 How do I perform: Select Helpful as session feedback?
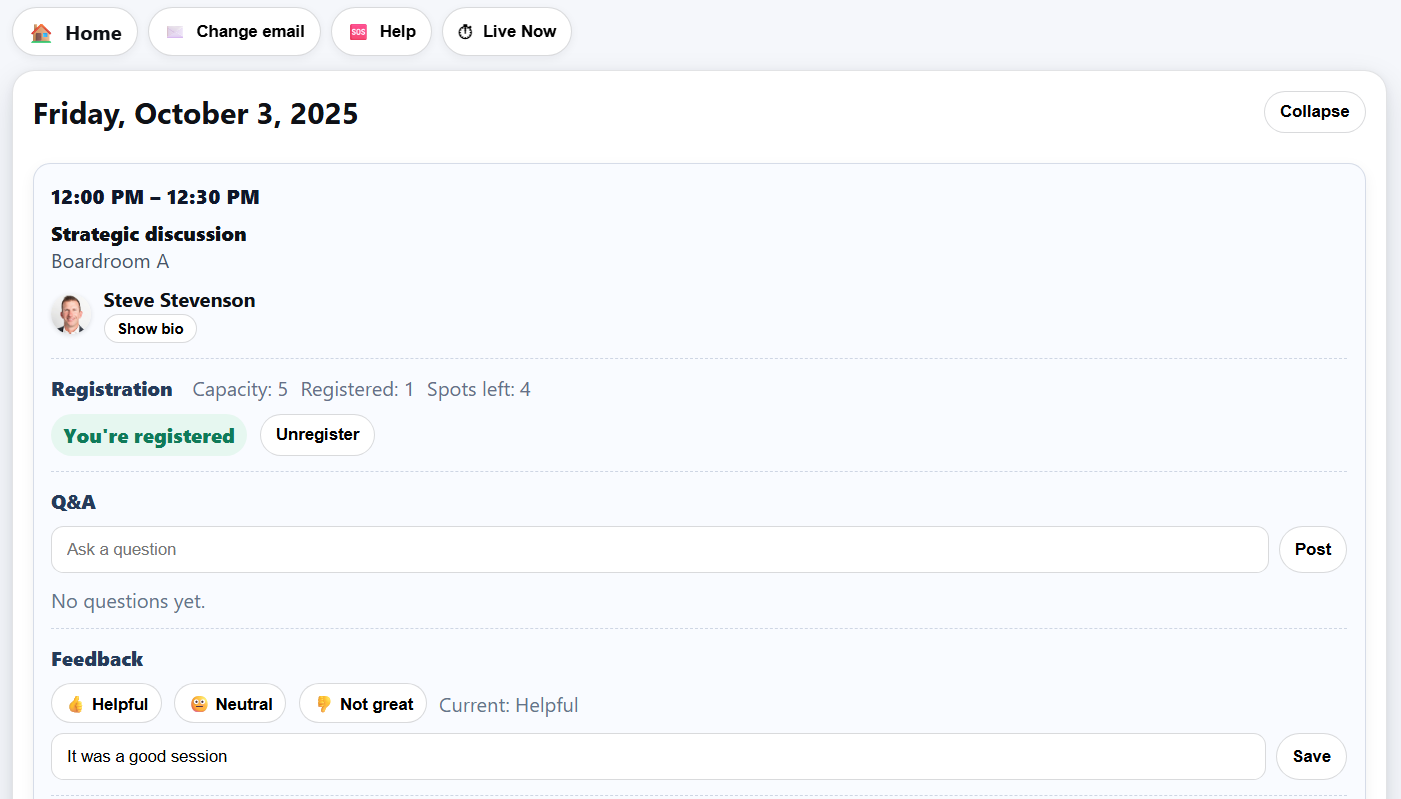tap(106, 703)
